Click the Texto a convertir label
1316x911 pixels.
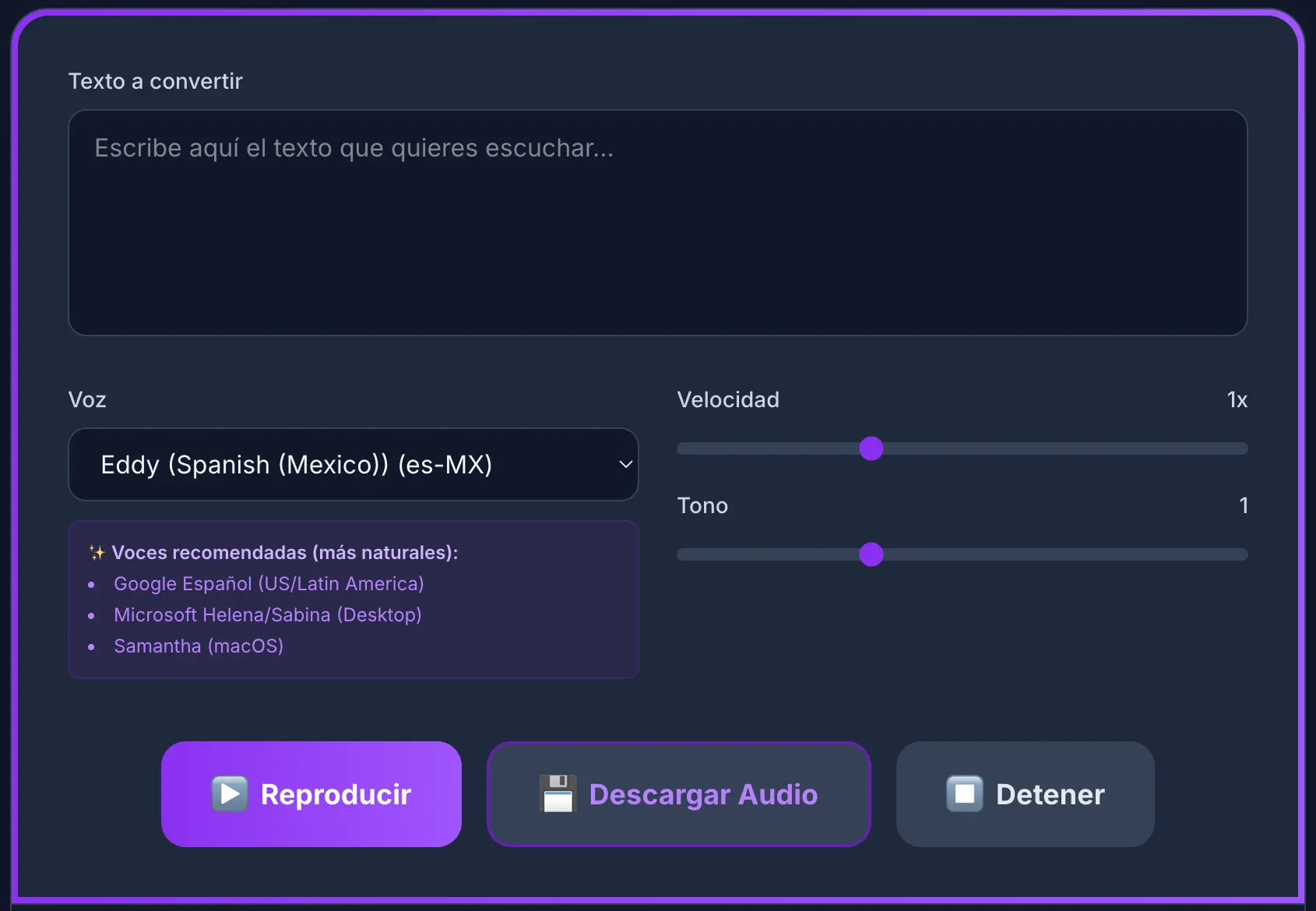click(156, 80)
